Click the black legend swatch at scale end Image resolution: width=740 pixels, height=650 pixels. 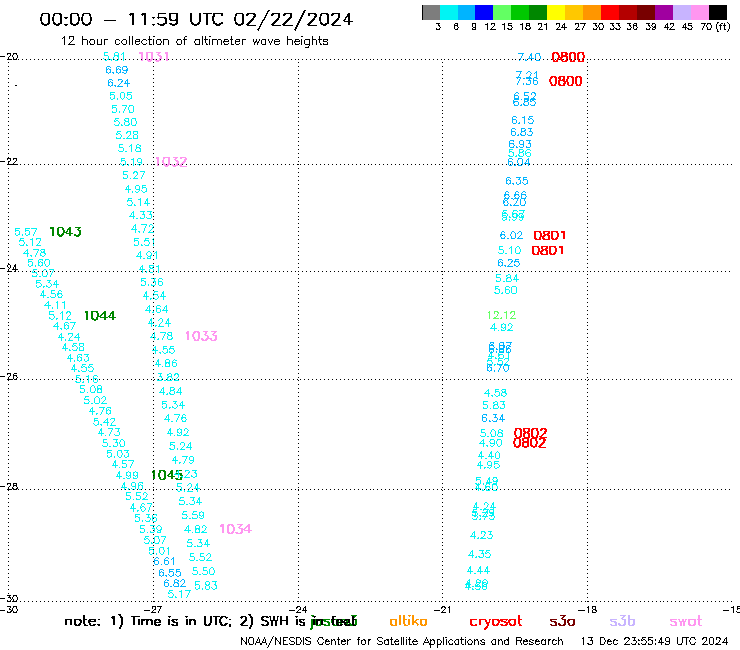point(718,12)
